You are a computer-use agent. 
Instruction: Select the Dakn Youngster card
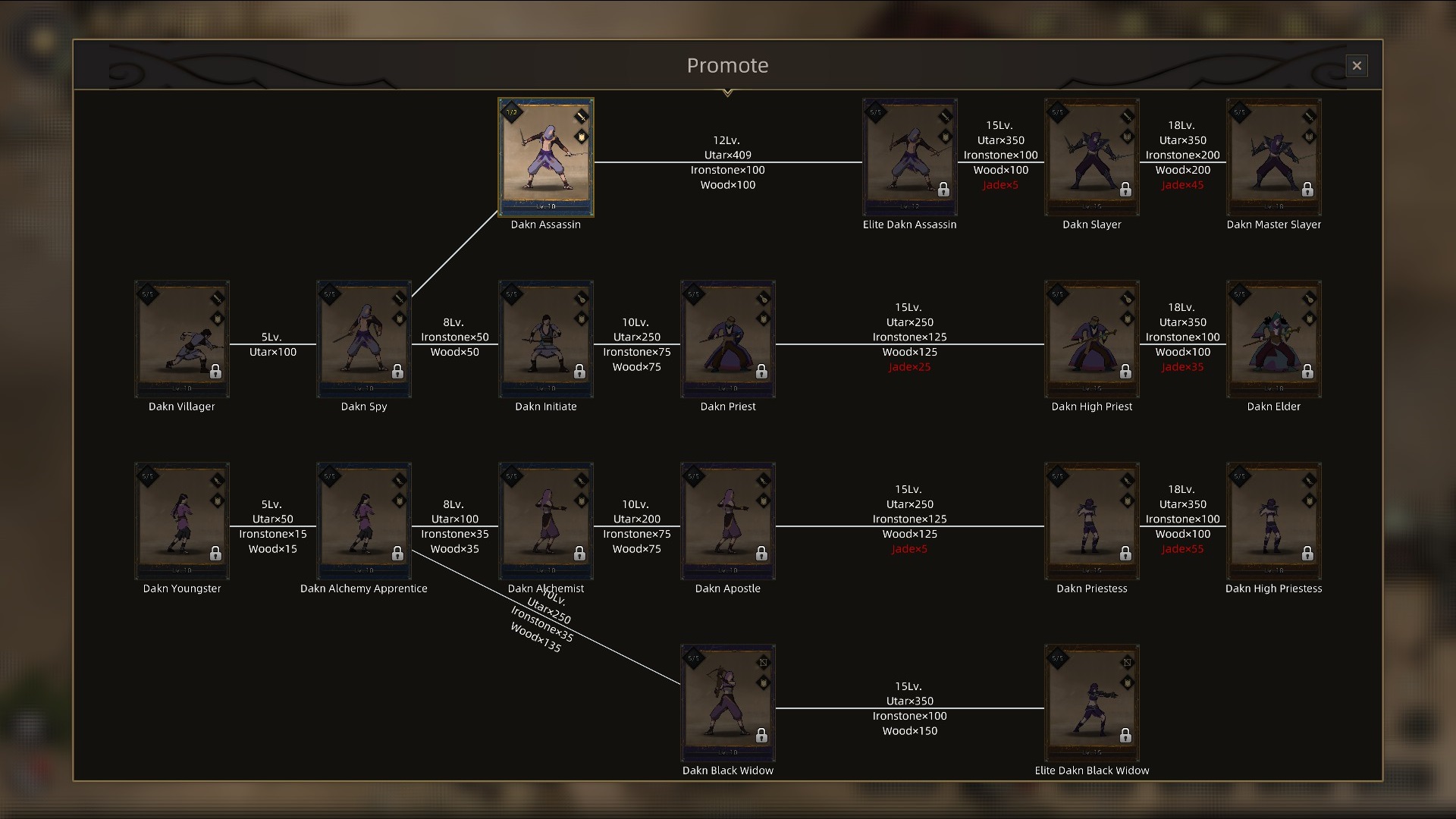coord(182,521)
